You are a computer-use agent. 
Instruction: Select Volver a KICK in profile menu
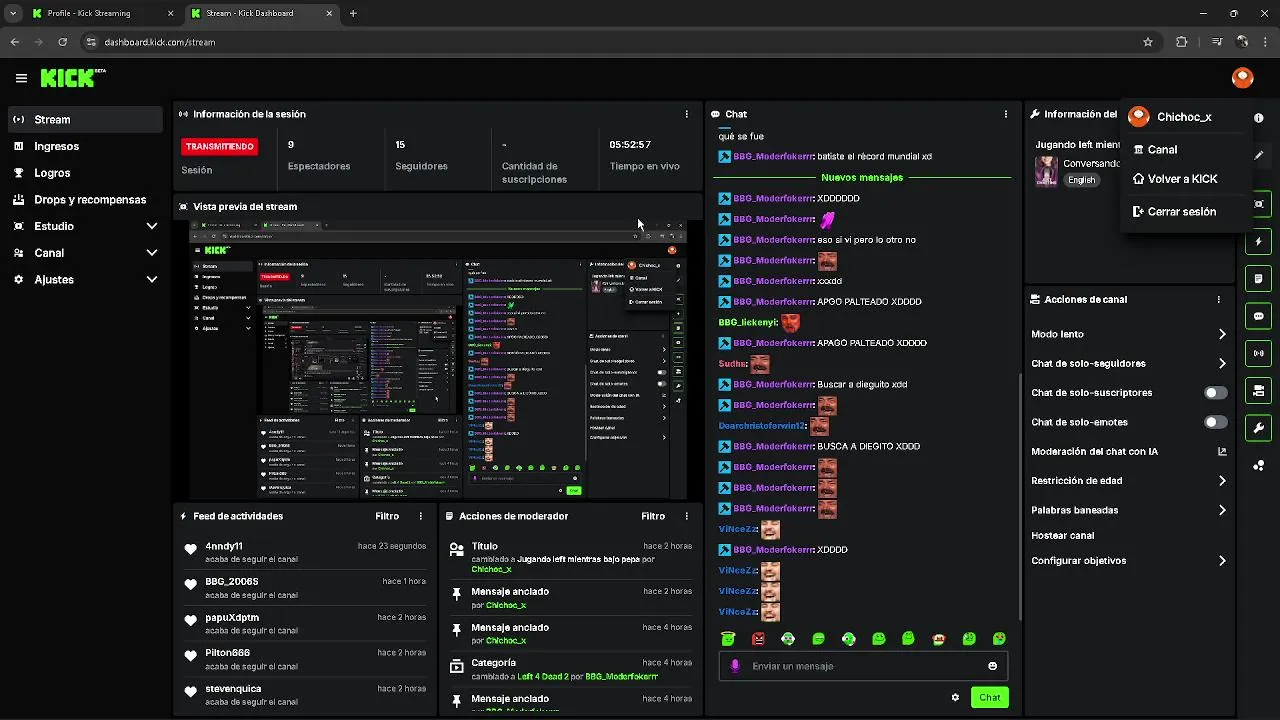pyautogui.click(x=1185, y=179)
